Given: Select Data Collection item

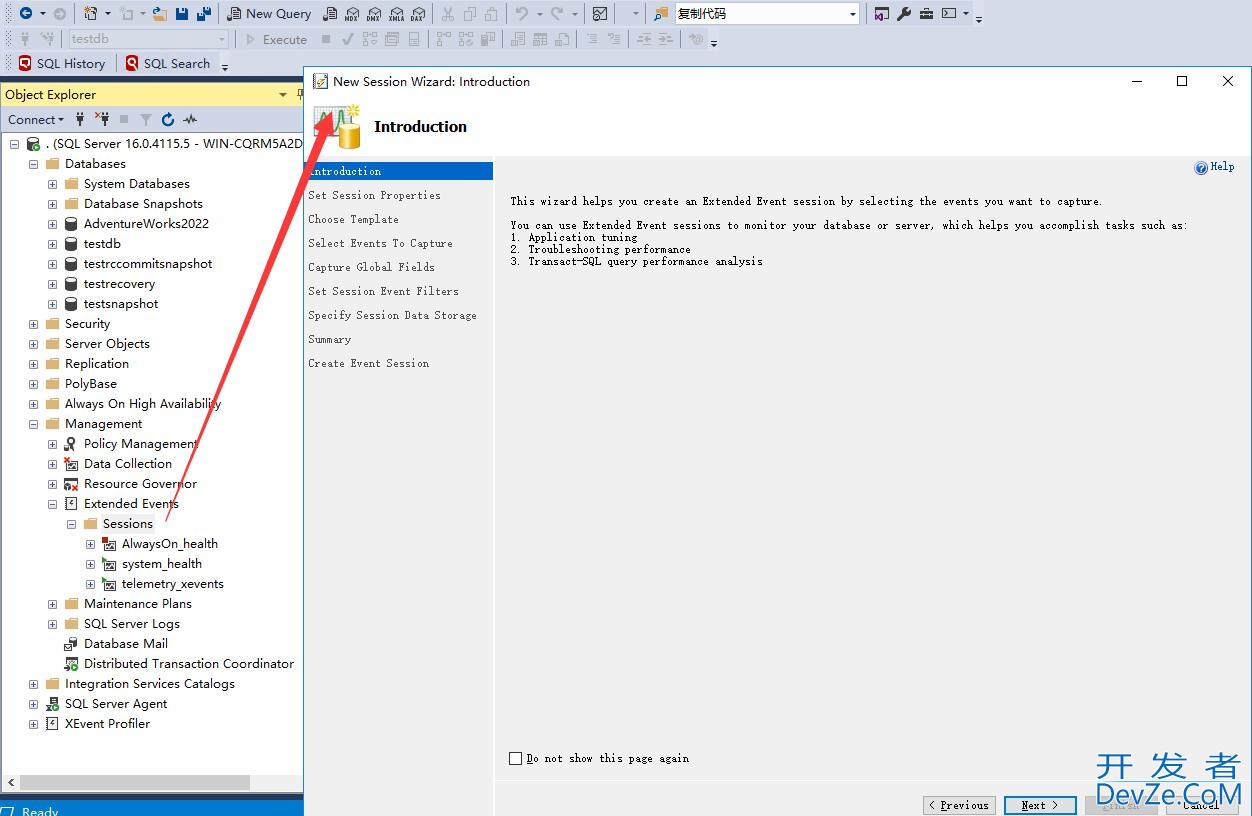Looking at the screenshot, I should [128, 464].
